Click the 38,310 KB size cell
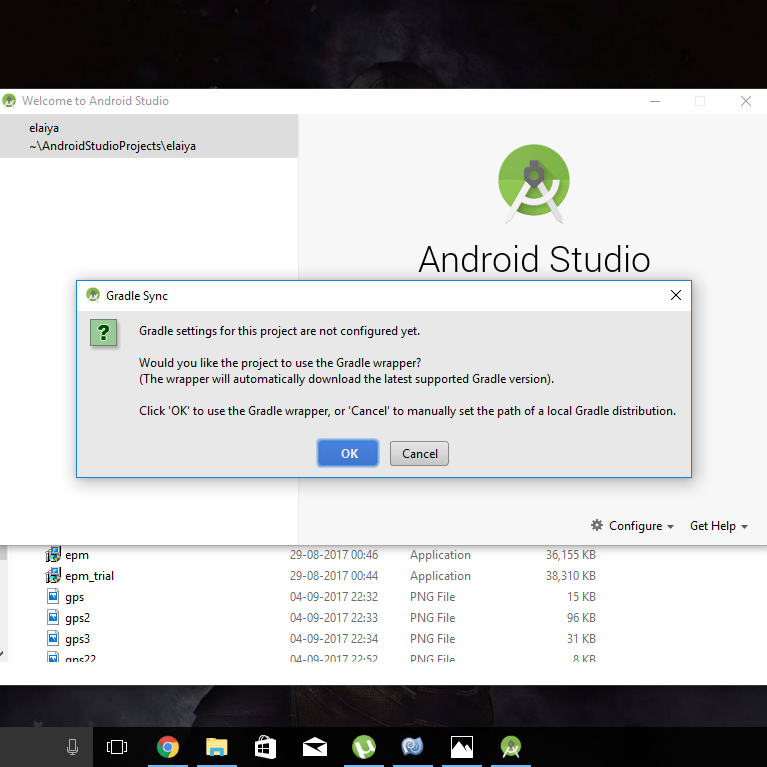This screenshot has width=767, height=767. (x=570, y=576)
